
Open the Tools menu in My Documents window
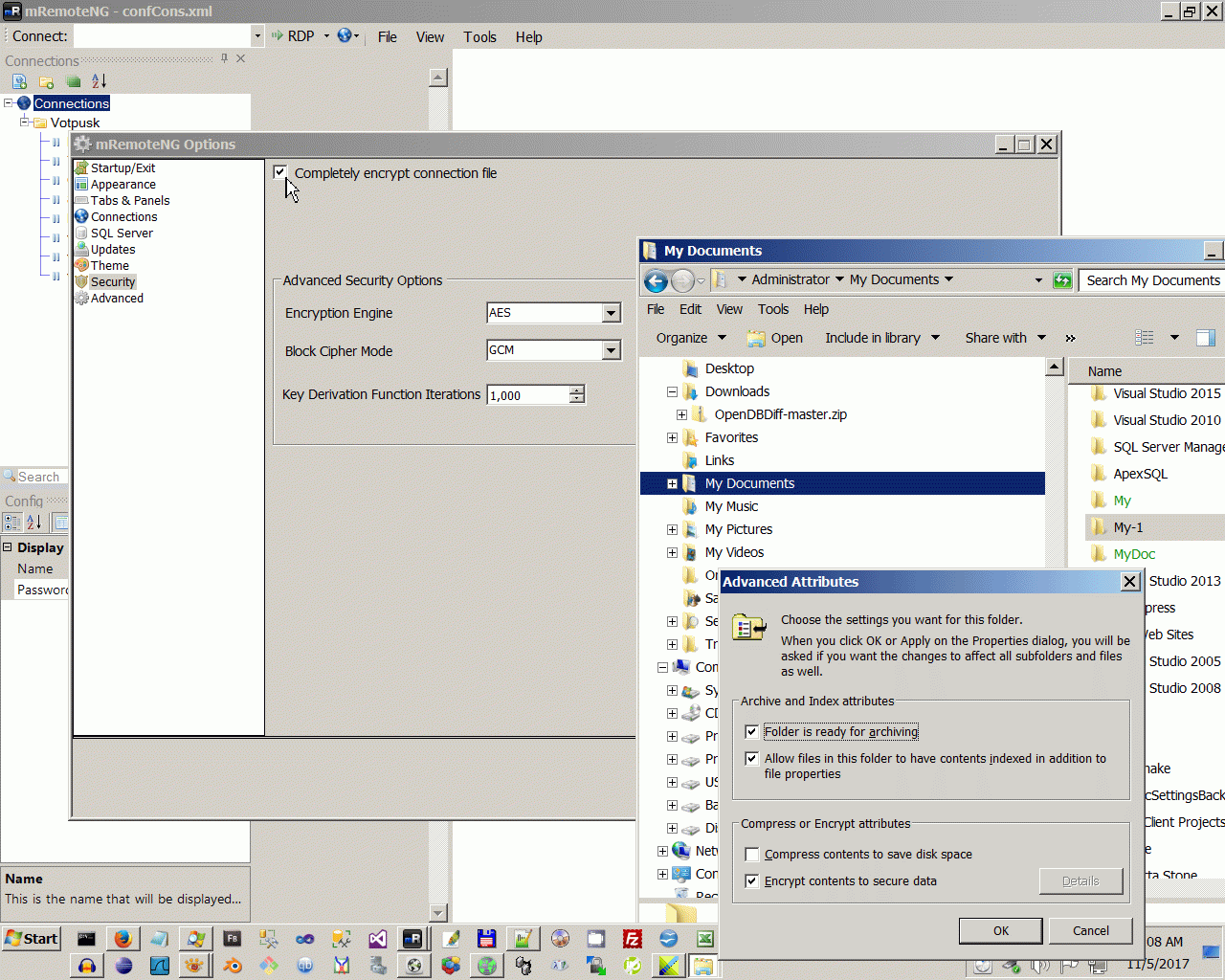coord(773,309)
